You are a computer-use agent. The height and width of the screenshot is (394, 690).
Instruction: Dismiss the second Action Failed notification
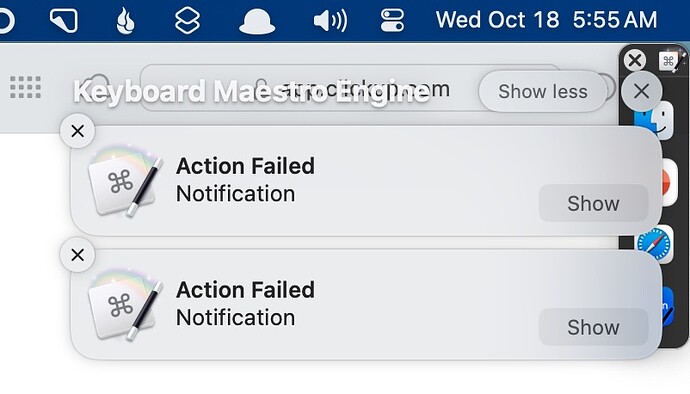(x=77, y=255)
